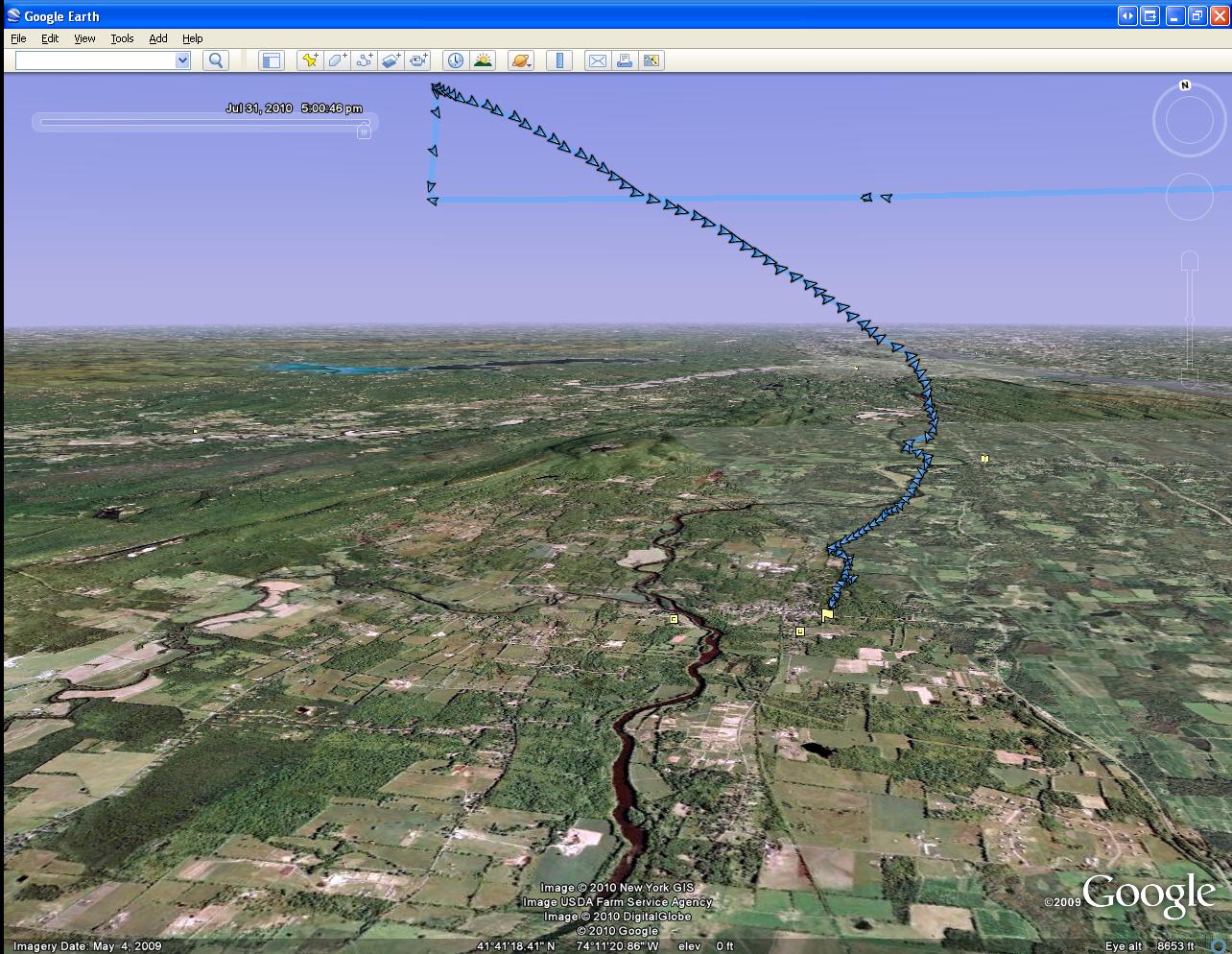This screenshot has width=1232, height=954.
Task: Click the zoom-in top end of slider
Action: tap(1190, 259)
